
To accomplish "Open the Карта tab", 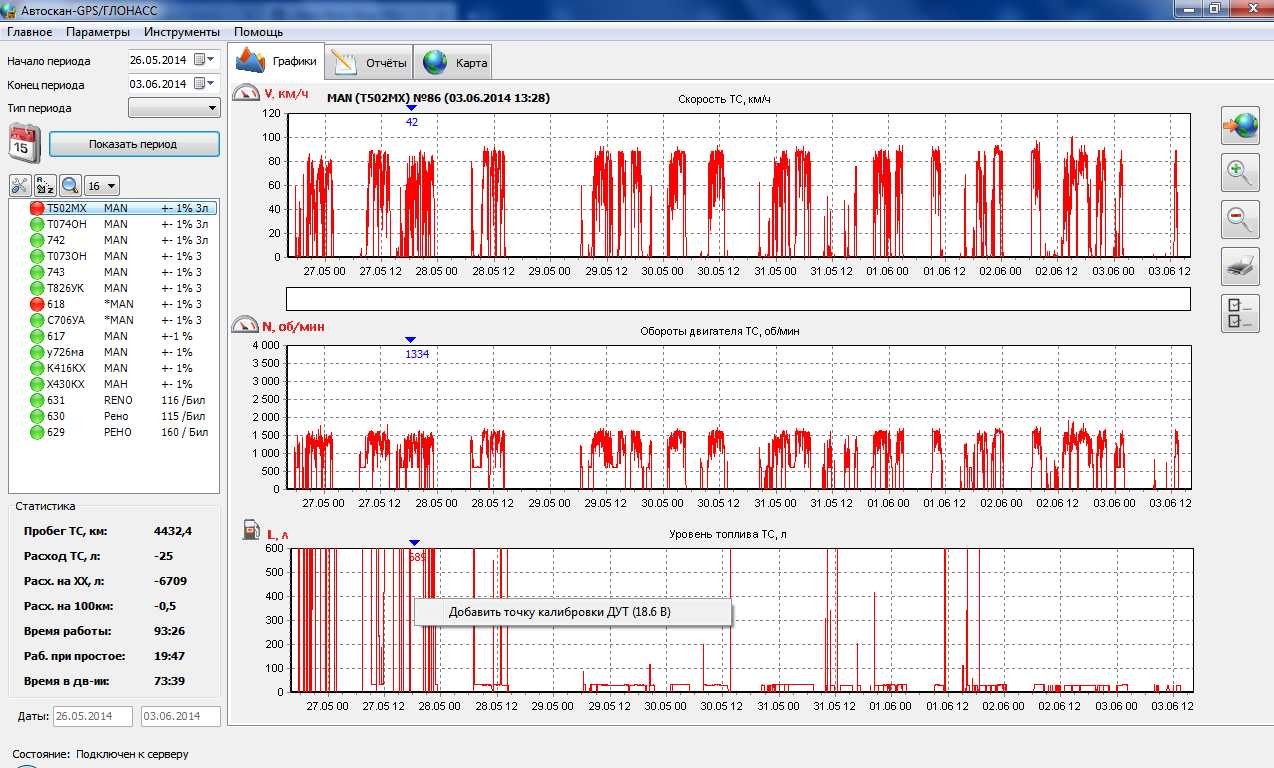I will [455, 63].
